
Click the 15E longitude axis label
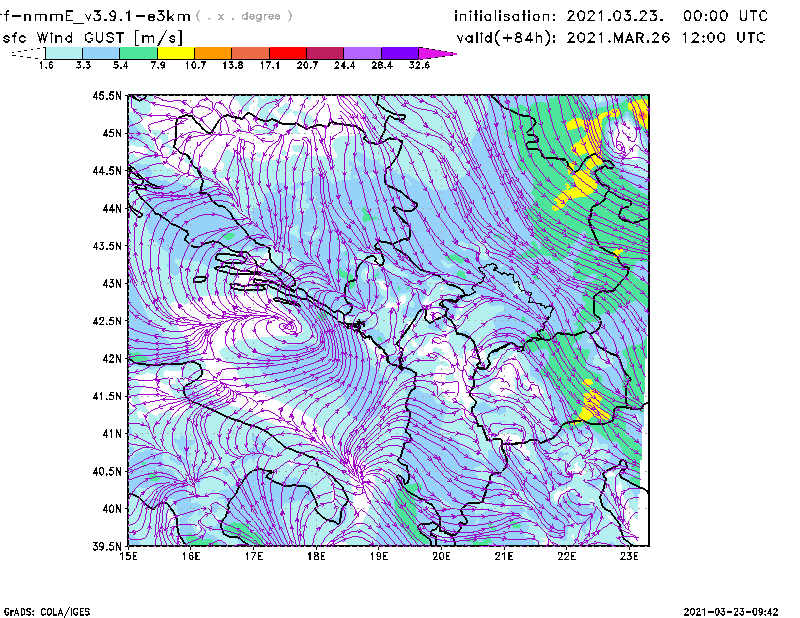(x=128, y=557)
